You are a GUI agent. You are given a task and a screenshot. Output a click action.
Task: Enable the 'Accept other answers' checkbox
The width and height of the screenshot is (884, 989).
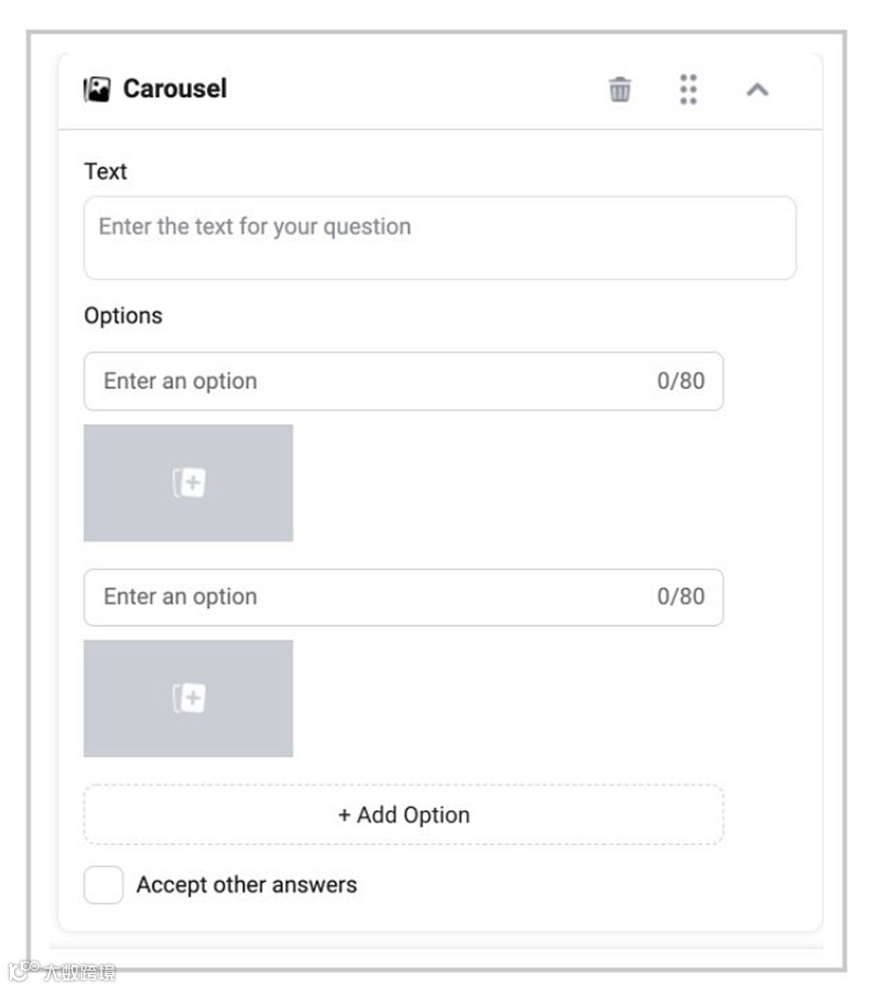(x=103, y=885)
